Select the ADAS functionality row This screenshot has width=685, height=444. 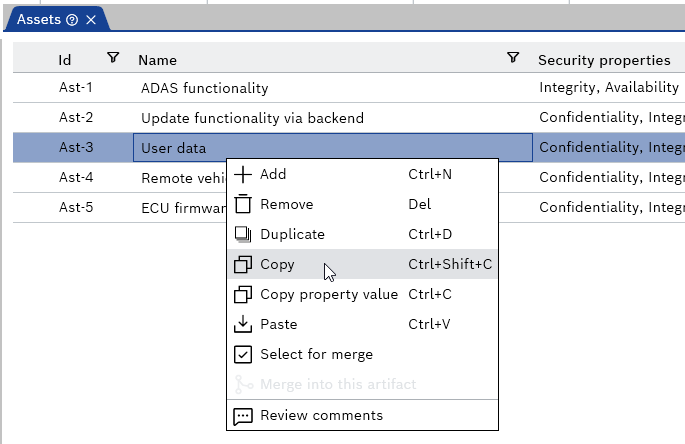click(204, 88)
